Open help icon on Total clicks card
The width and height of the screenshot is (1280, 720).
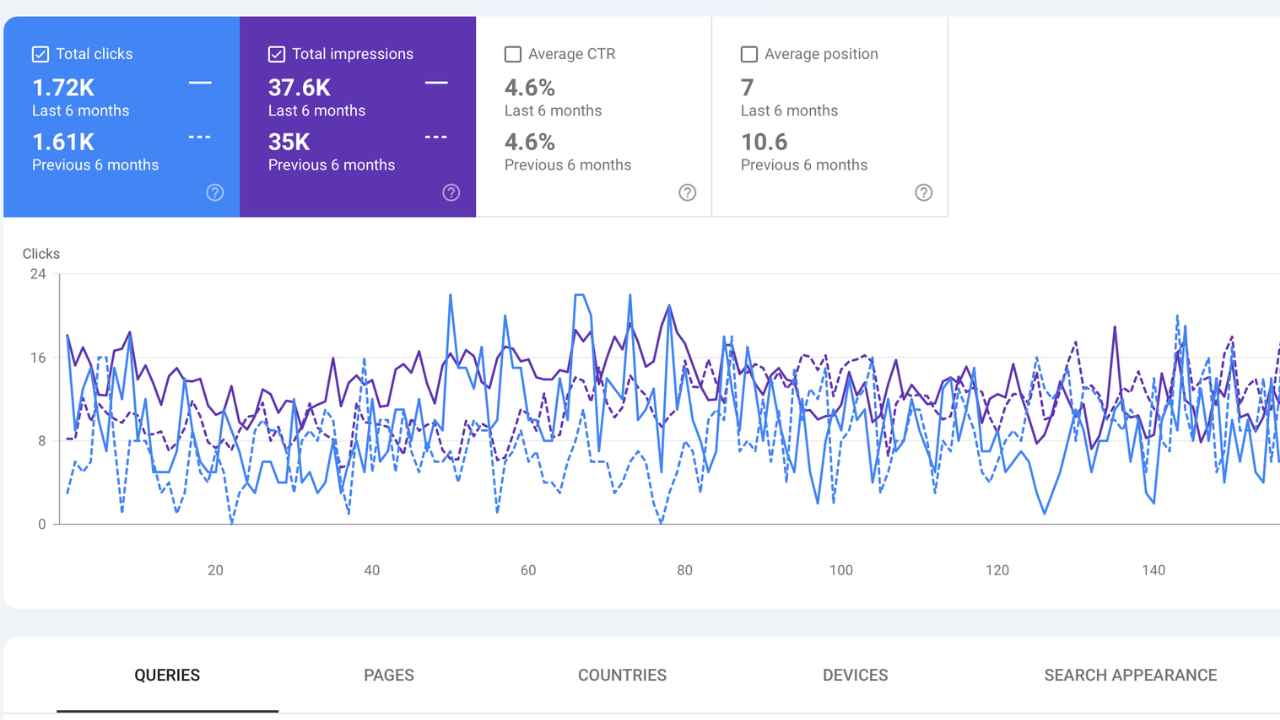215,193
